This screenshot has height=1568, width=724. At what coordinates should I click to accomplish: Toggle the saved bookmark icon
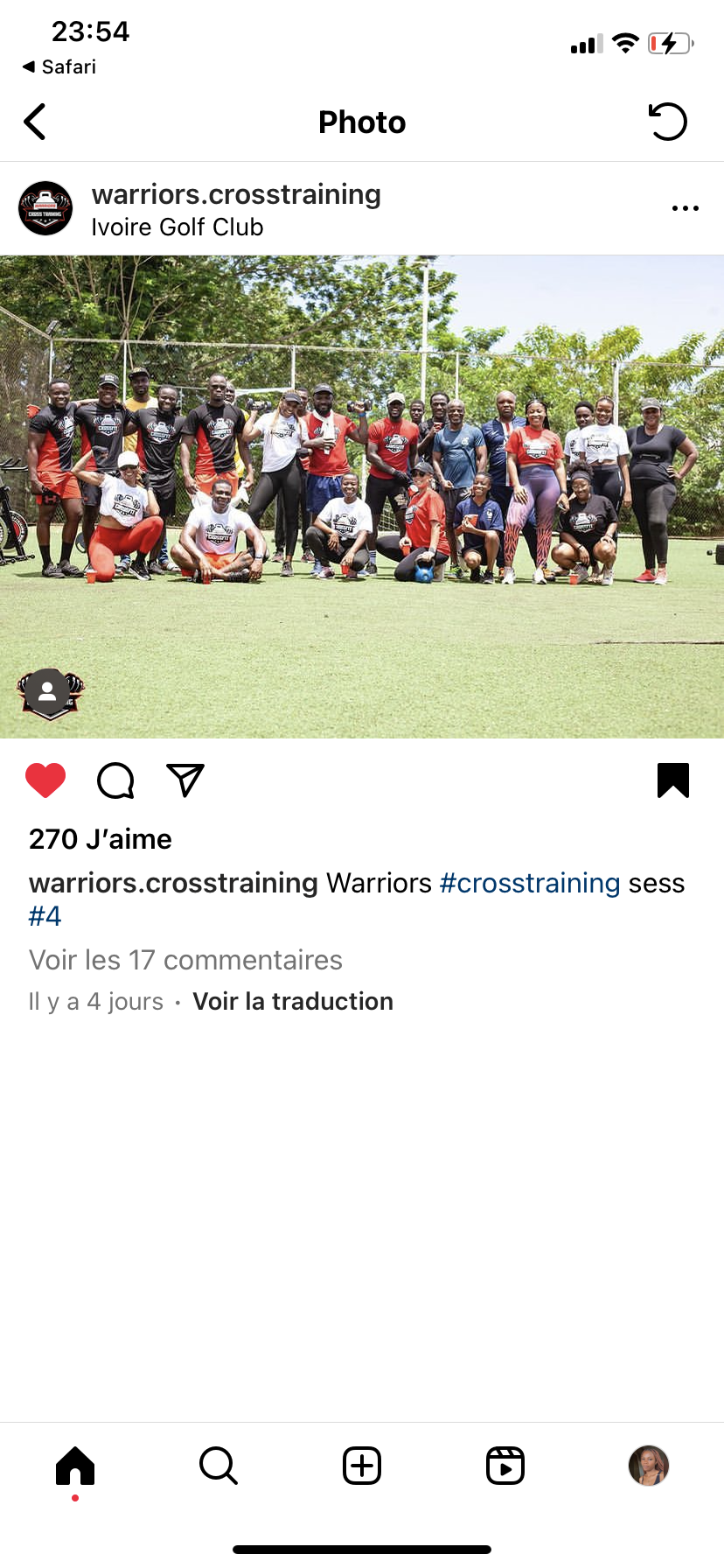point(673,780)
